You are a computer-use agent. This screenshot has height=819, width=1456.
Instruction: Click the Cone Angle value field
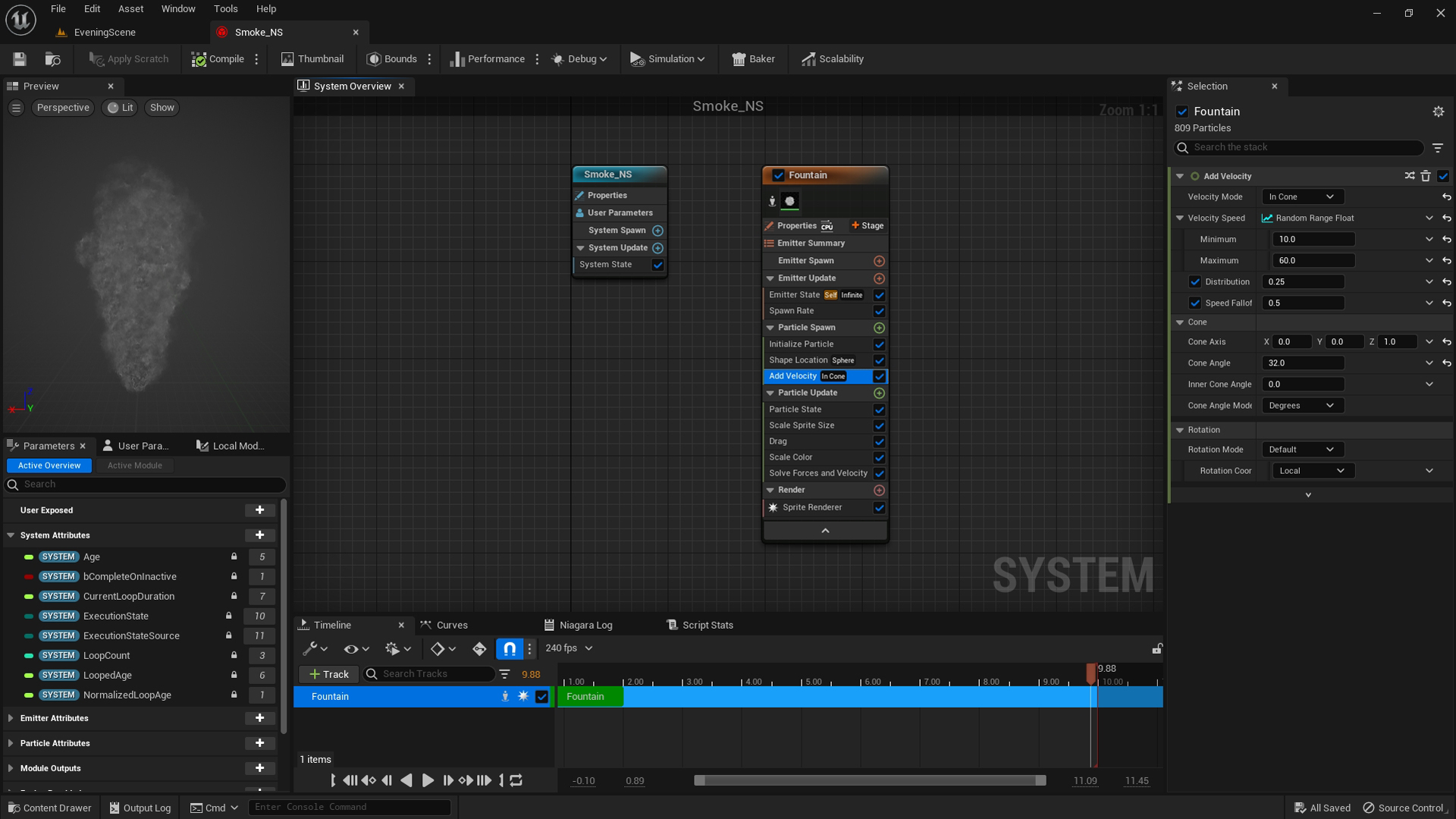1304,363
